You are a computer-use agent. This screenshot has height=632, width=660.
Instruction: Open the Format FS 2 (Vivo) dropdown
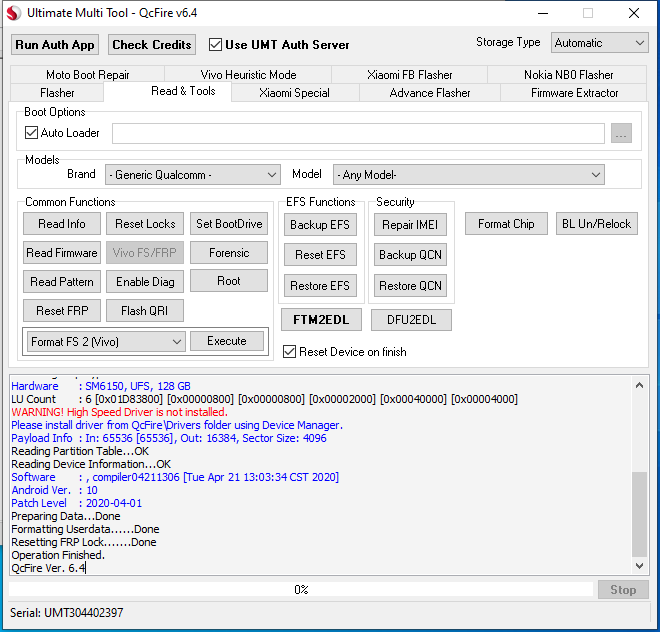pos(106,341)
